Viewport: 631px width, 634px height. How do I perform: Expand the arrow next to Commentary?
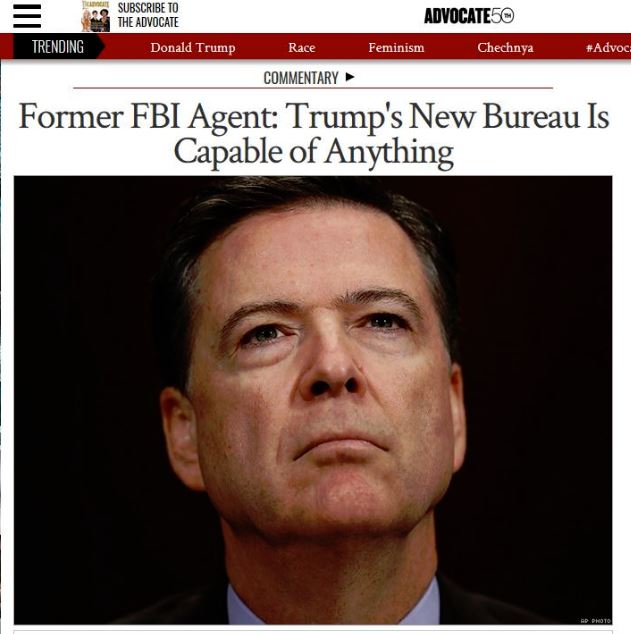coord(350,77)
